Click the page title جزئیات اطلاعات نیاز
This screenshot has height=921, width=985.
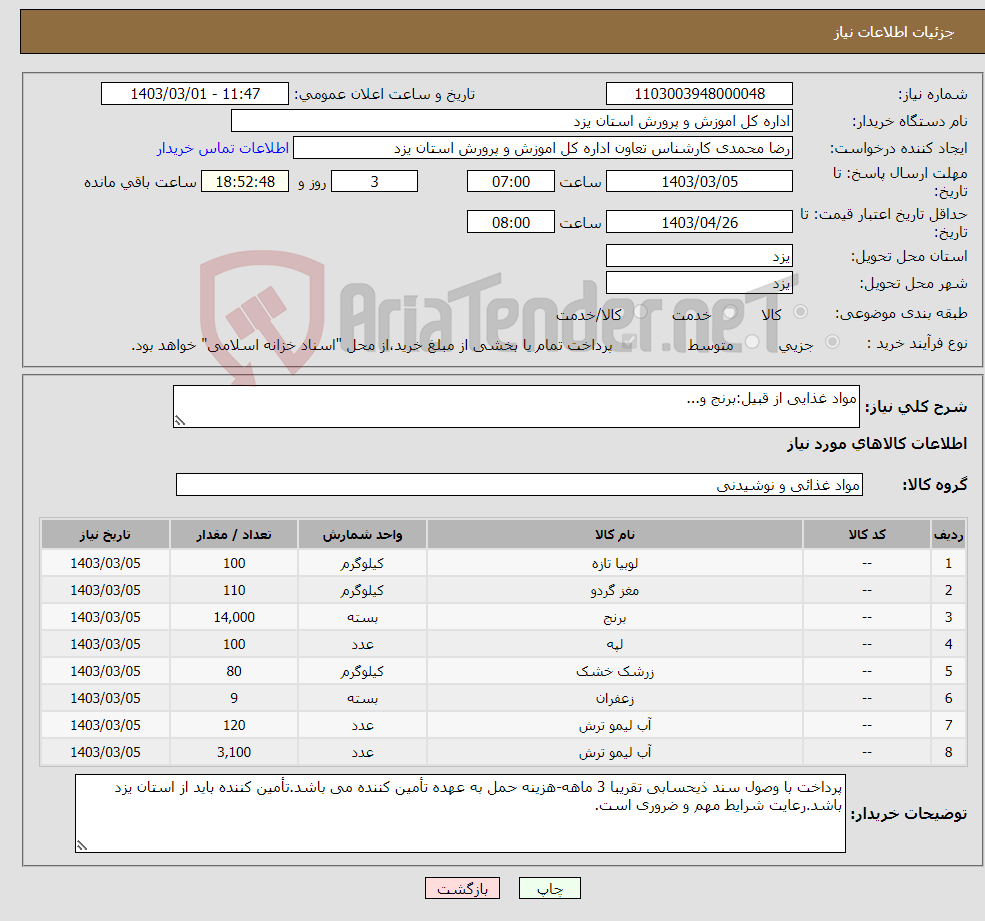[x=894, y=32]
